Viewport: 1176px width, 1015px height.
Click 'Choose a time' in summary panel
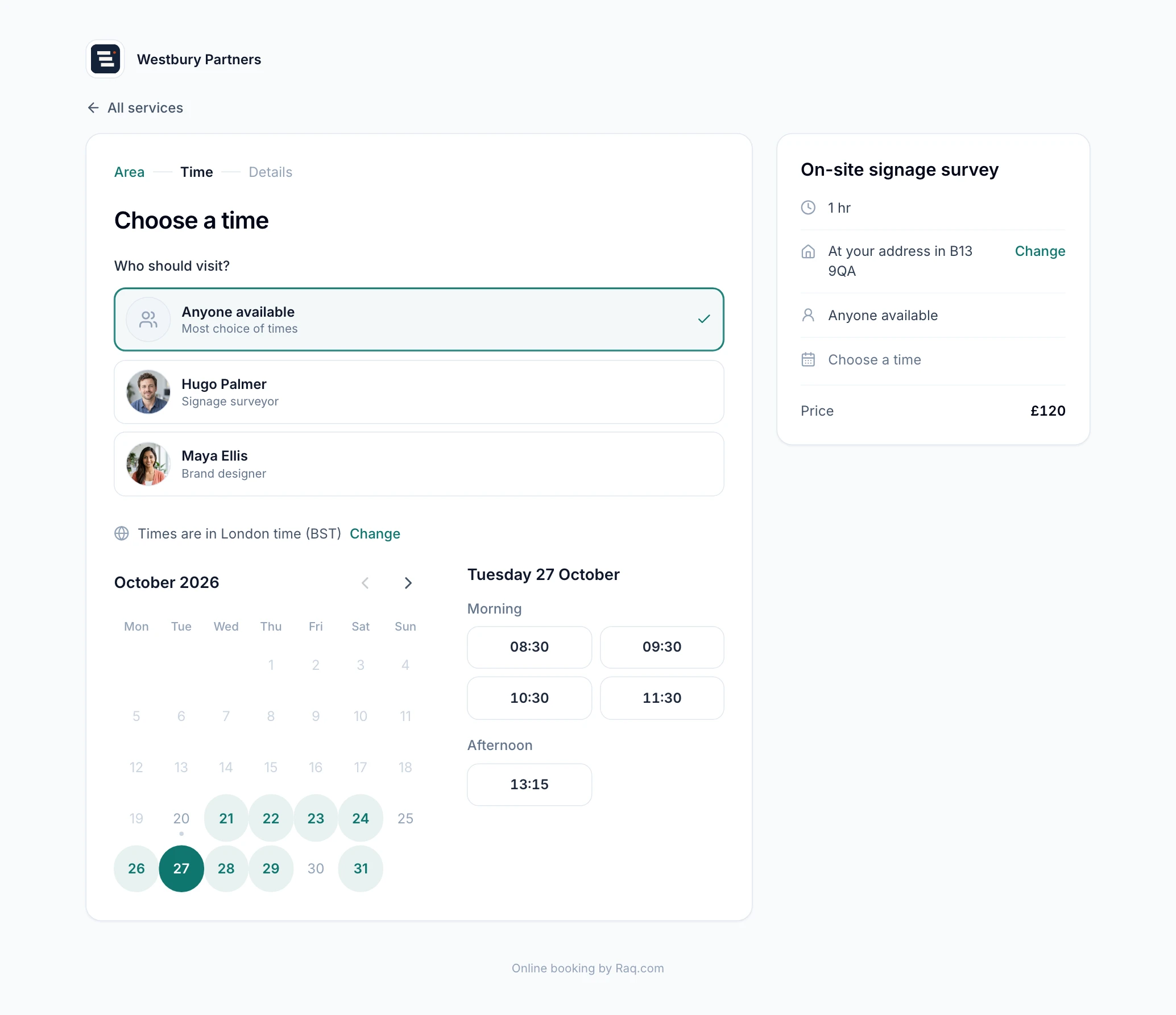click(x=875, y=359)
